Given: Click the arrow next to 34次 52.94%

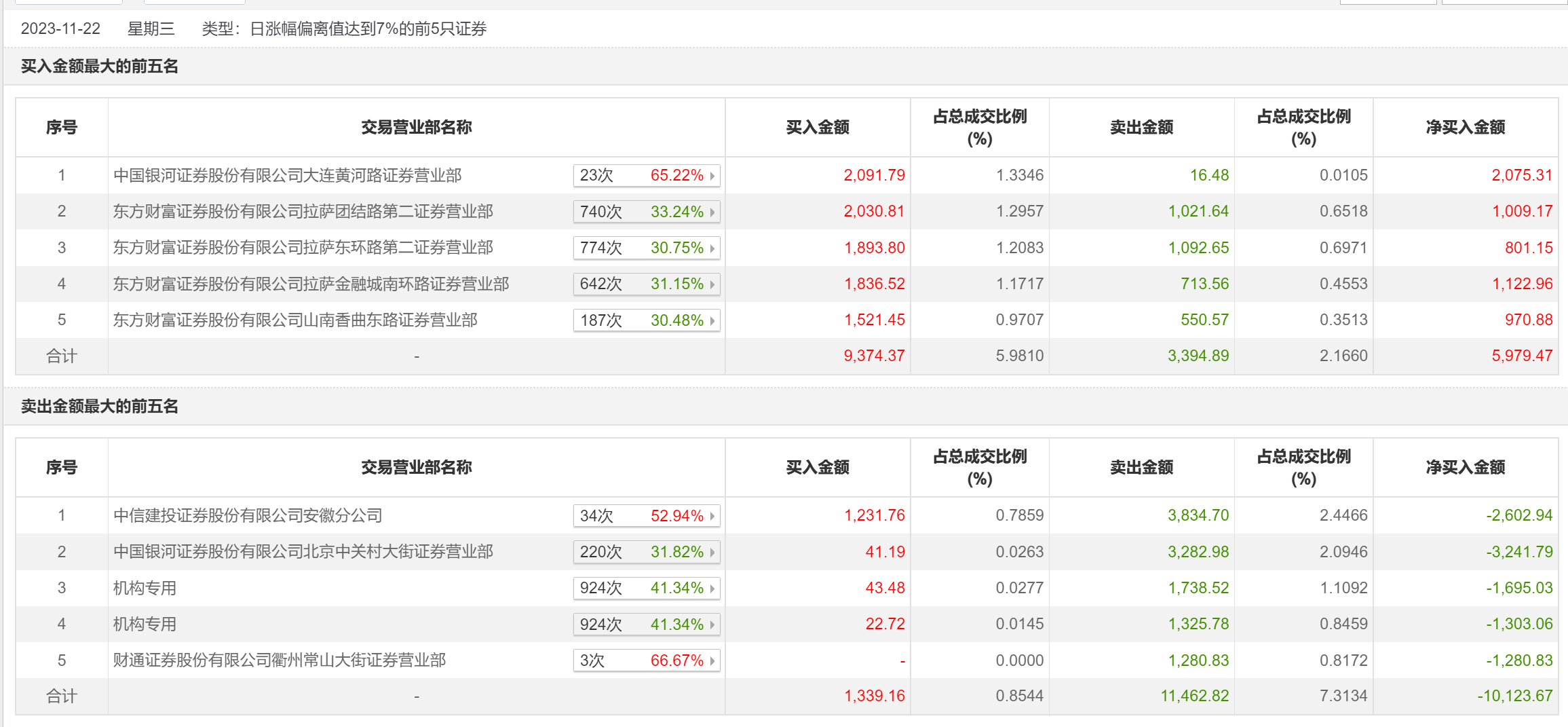Looking at the screenshot, I should pyautogui.click(x=712, y=516).
